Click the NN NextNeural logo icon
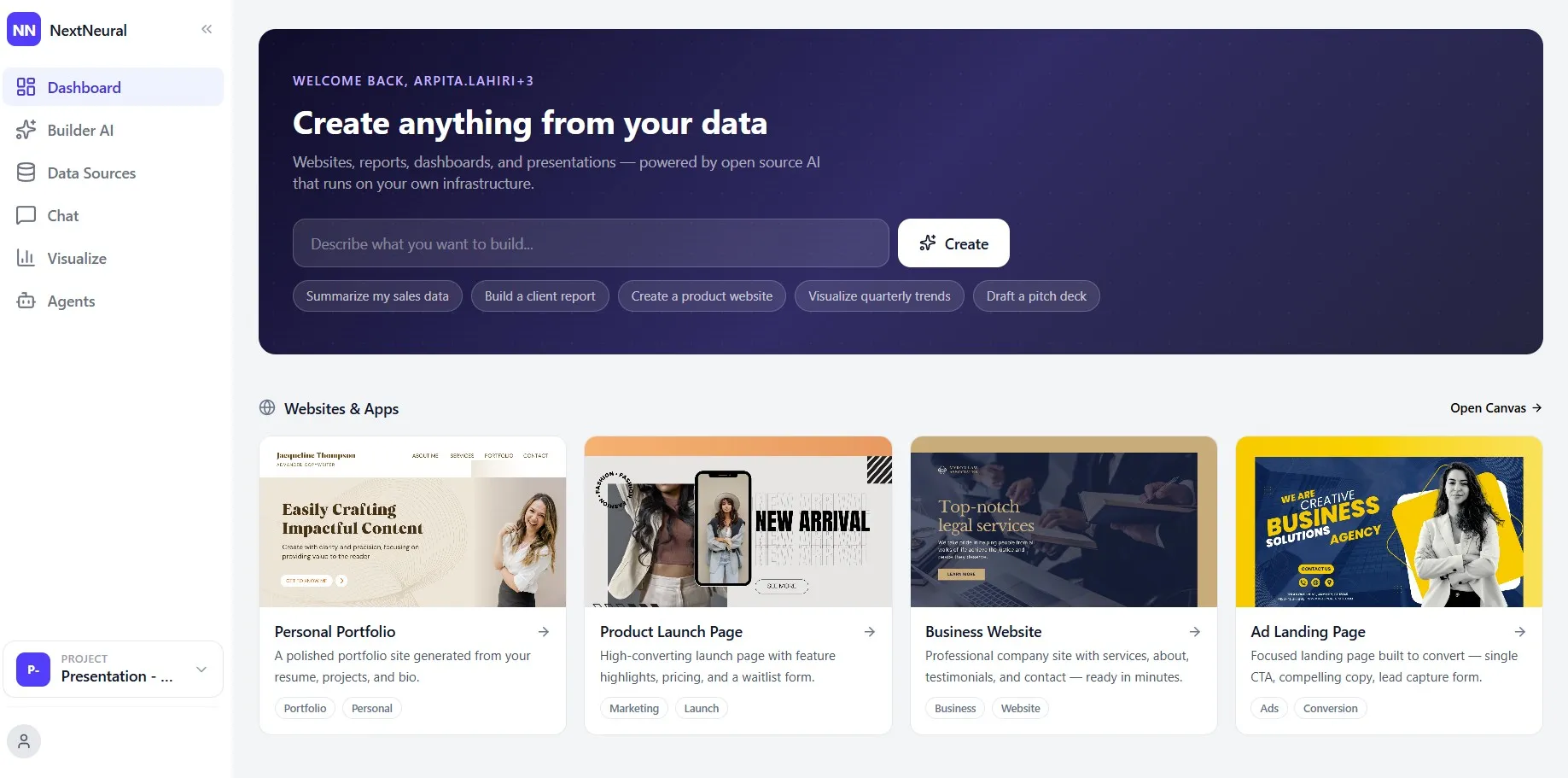This screenshot has width=1568, height=778. click(x=24, y=30)
